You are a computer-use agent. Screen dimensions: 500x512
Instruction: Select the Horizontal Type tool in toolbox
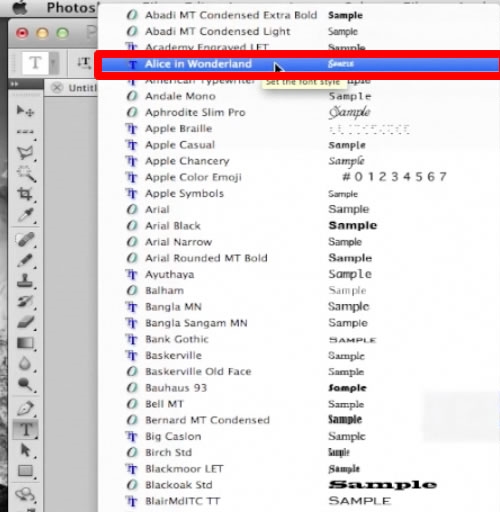26,429
